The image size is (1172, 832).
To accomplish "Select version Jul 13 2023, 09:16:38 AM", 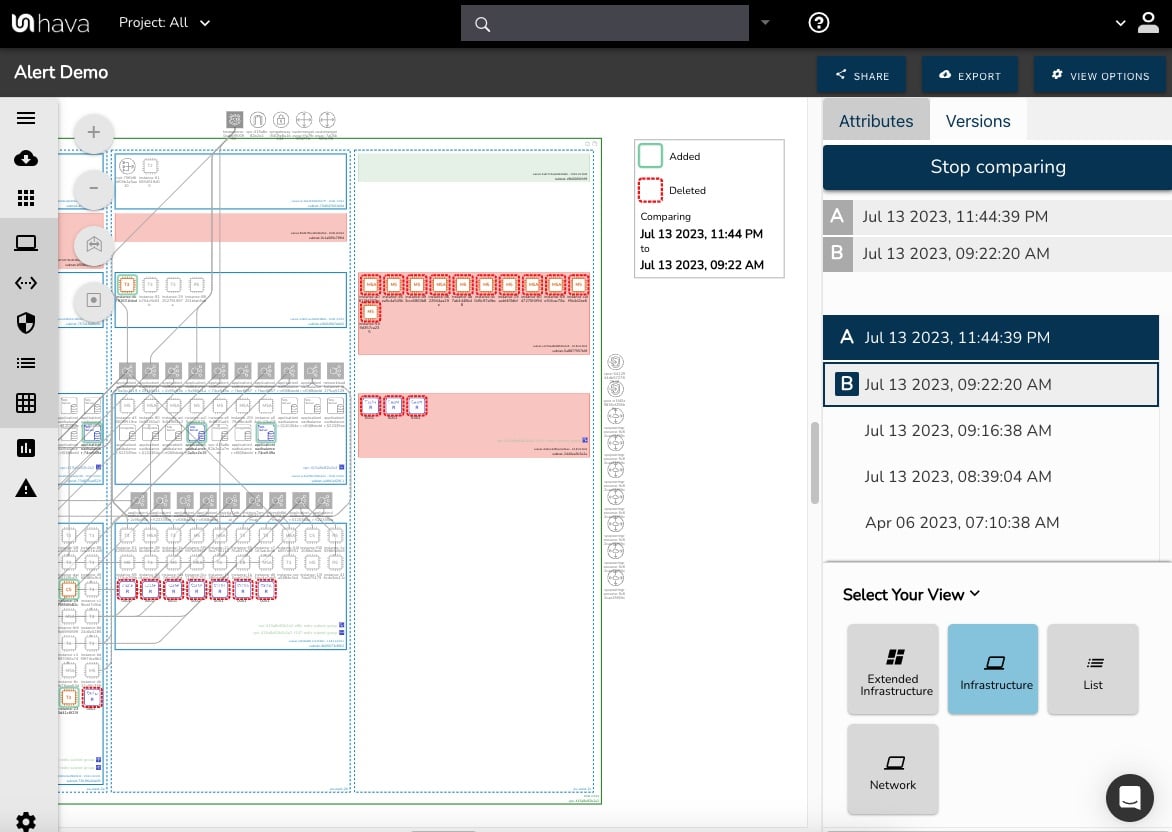I will 957,430.
